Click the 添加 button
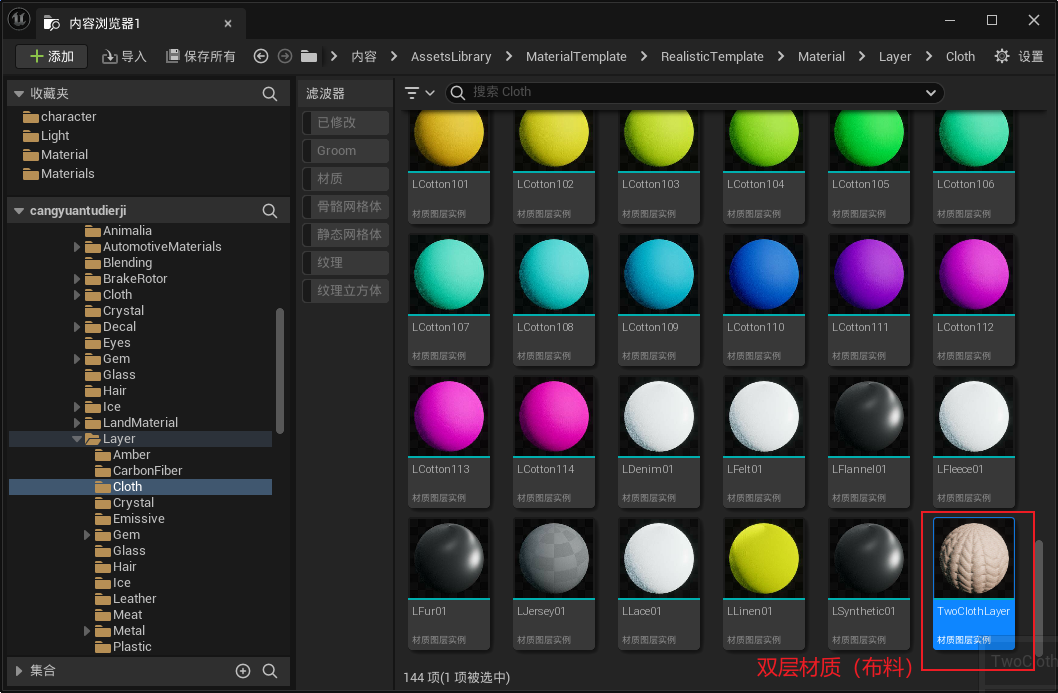Screen dimensions: 1058x693 52,57
